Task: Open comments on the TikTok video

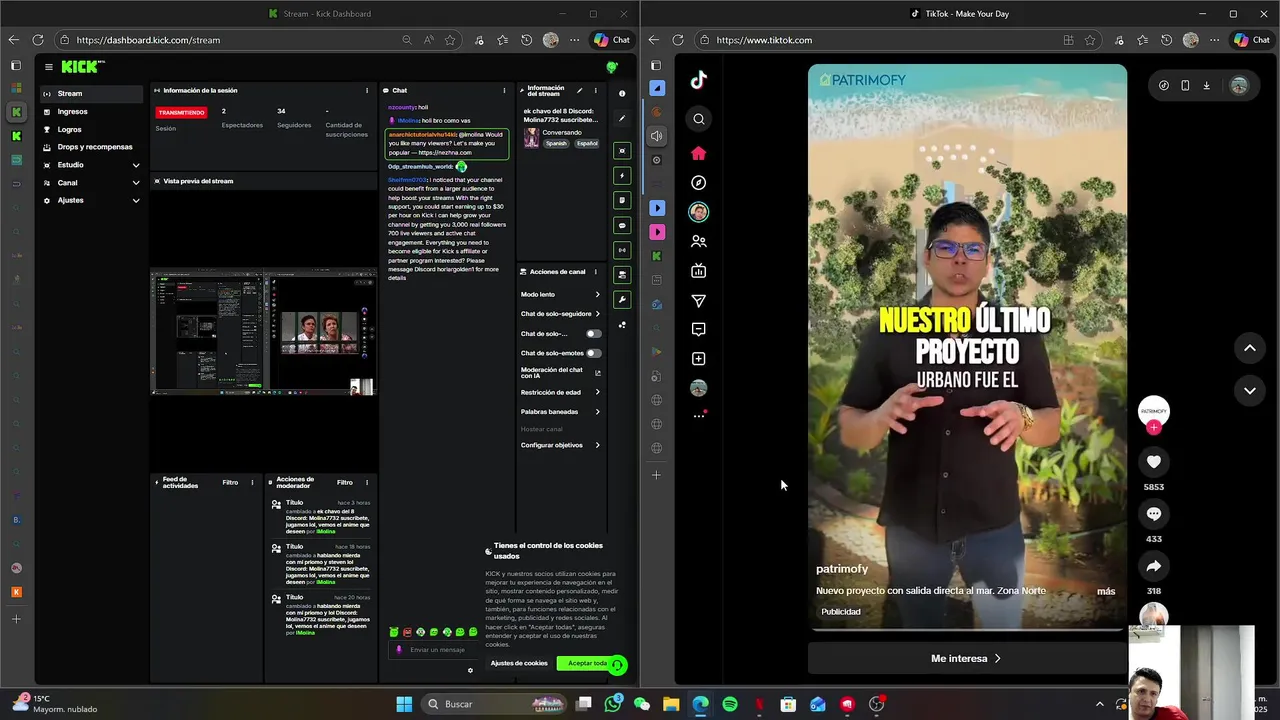Action: pos(1154,513)
